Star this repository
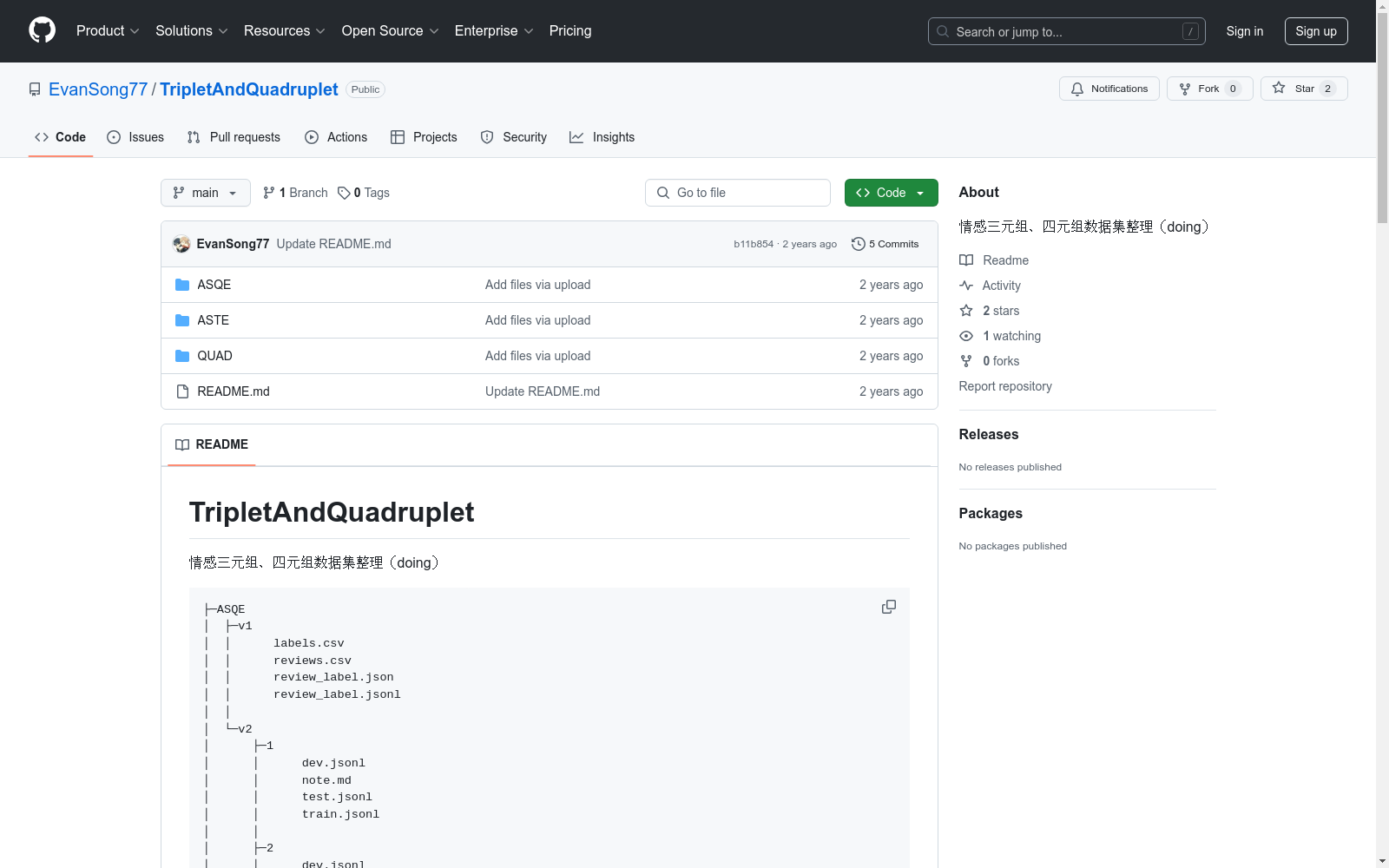Image resolution: width=1389 pixels, height=868 pixels. point(1304,89)
